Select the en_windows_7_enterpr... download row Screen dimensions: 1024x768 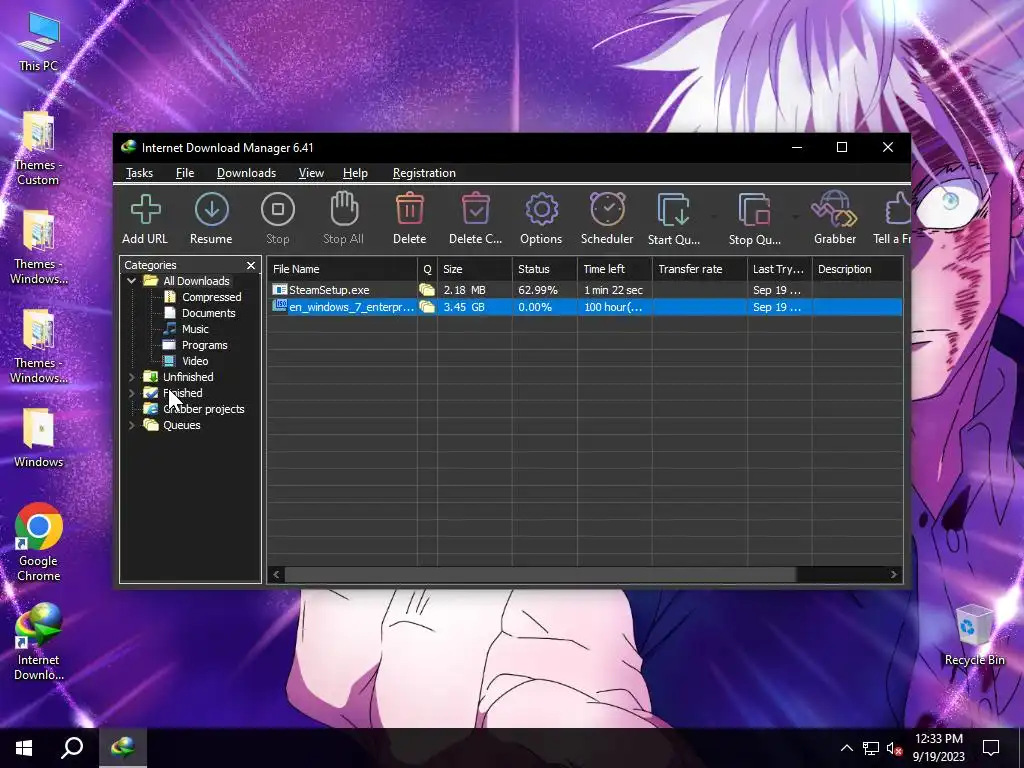[586, 307]
